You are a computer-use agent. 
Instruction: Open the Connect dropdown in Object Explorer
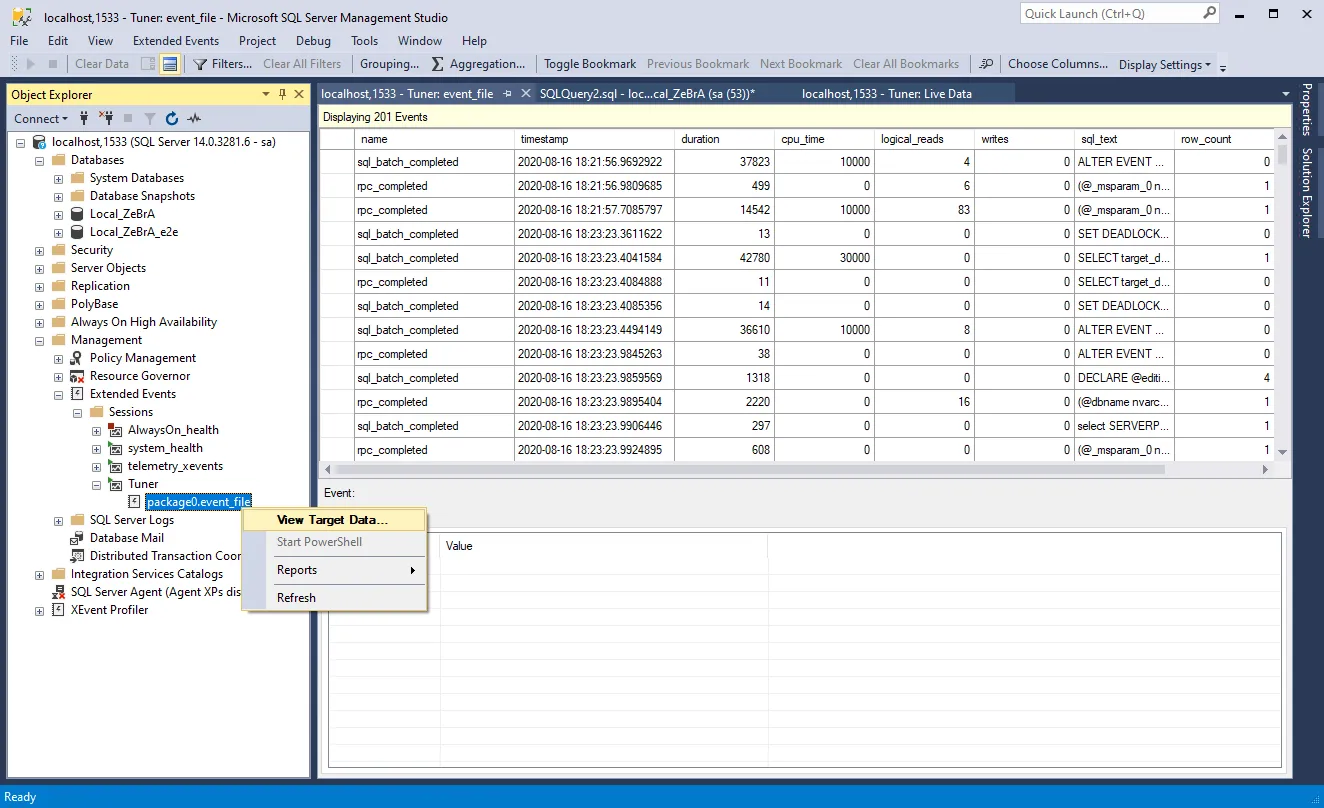pyautogui.click(x=41, y=118)
